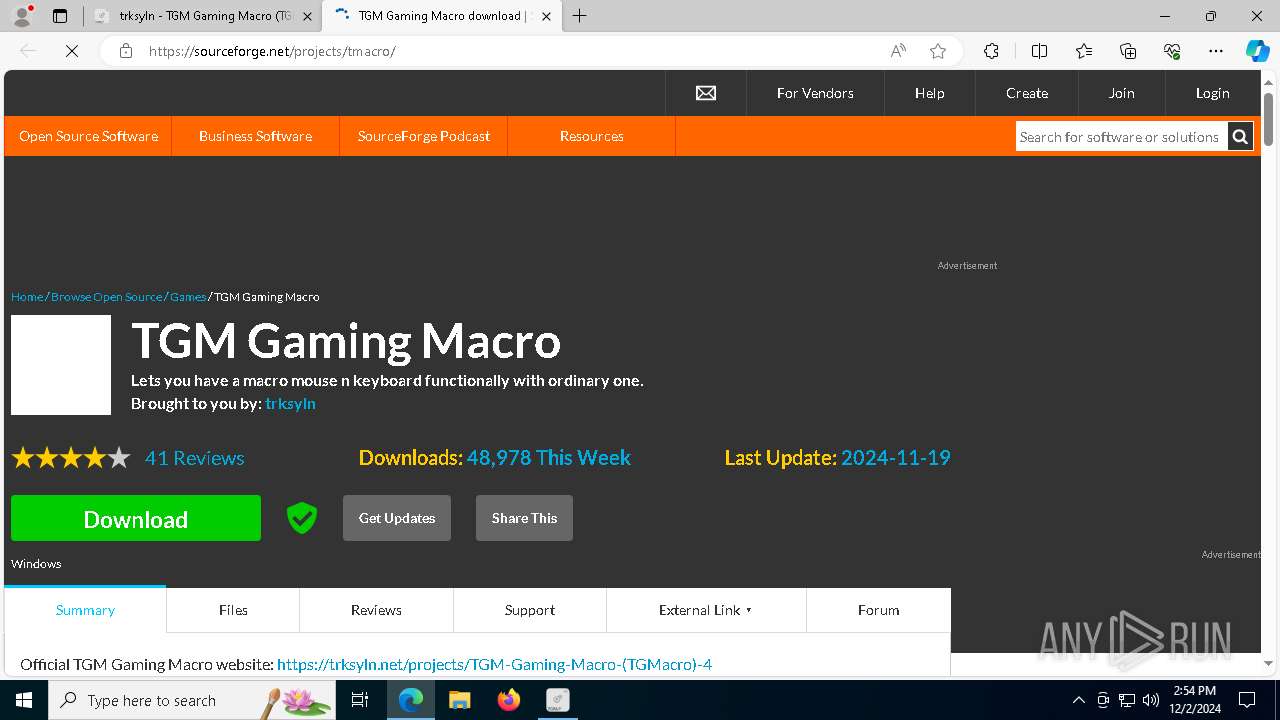This screenshot has height=720, width=1280.
Task: Click the green shield security badge
Action: (301, 518)
